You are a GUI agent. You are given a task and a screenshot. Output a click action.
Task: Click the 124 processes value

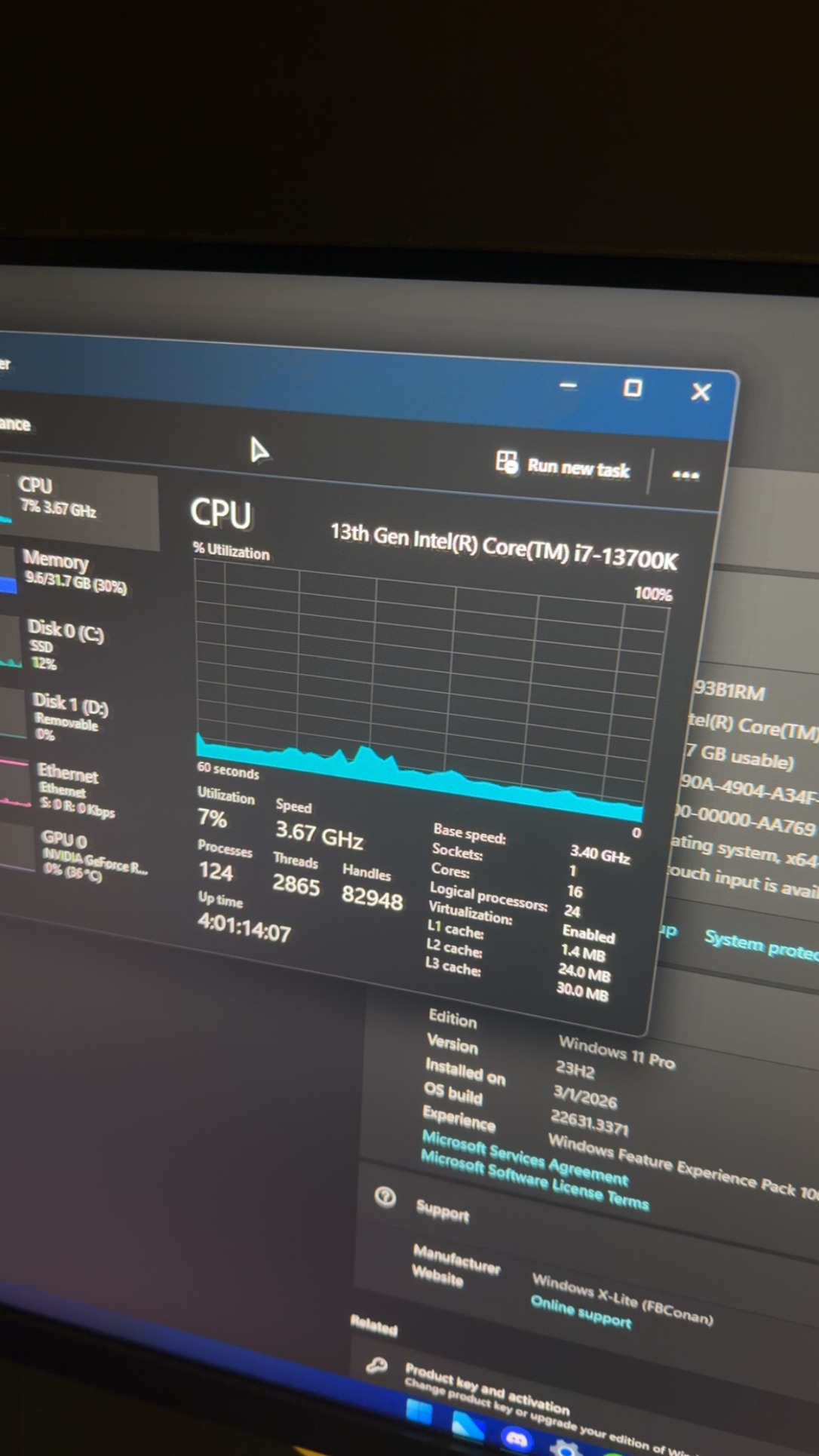click(x=216, y=872)
